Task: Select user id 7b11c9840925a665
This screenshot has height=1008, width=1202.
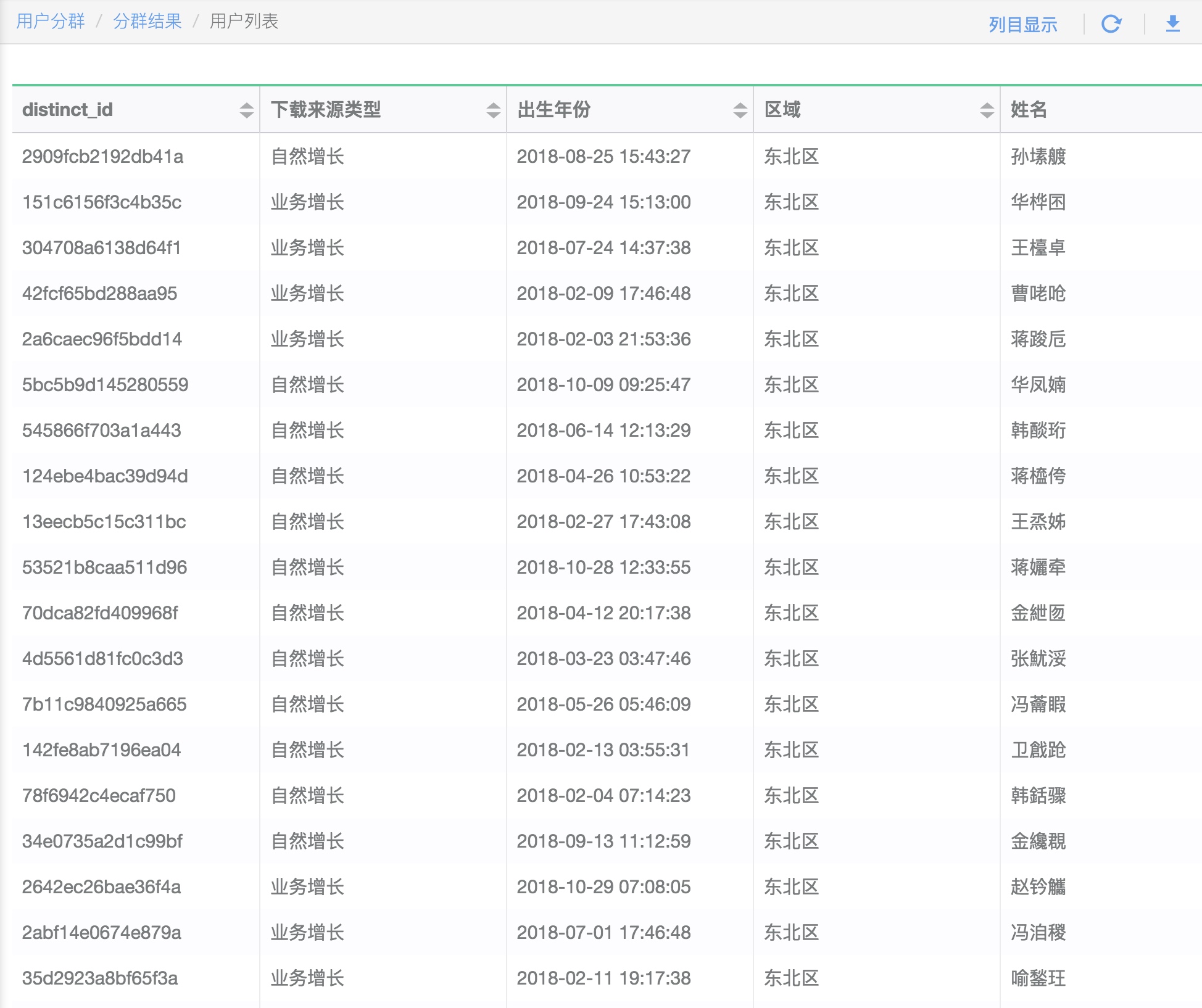Action: pos(104,704)
